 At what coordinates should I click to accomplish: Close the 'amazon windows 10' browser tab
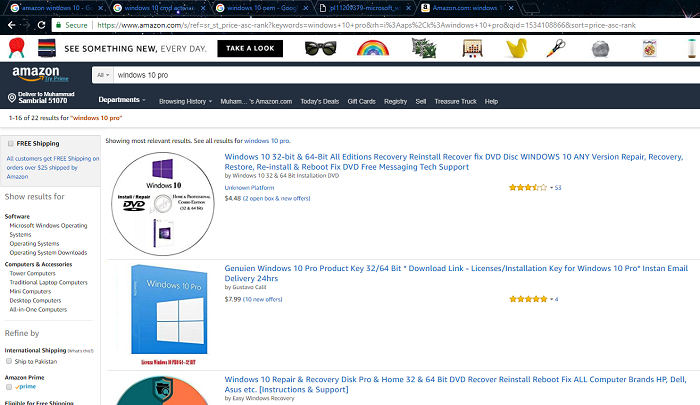(x=100, y=8)
